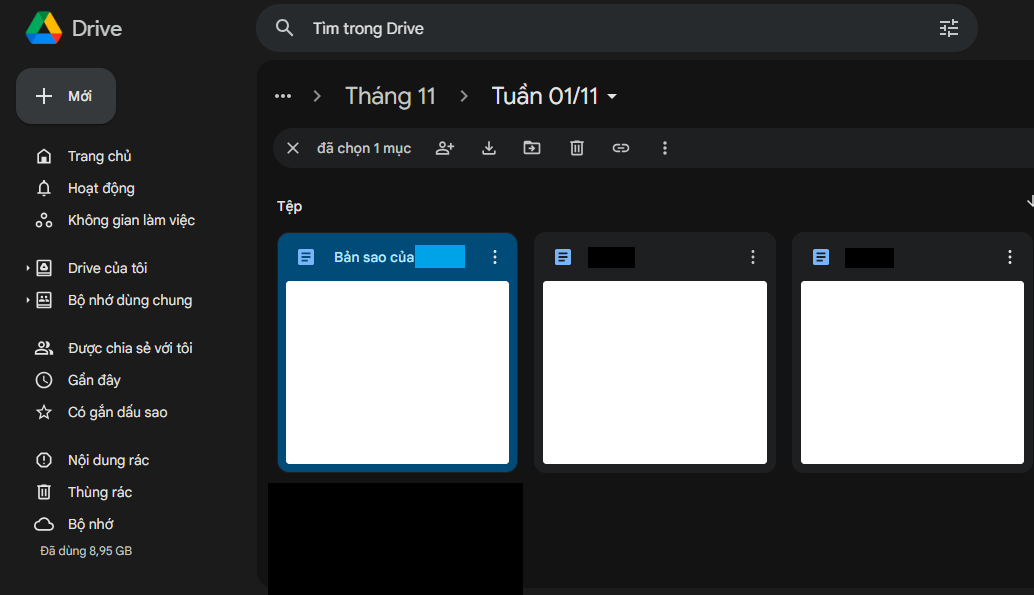
Task: Click the trash icon in selection toolbar
Action: (577, 148)
